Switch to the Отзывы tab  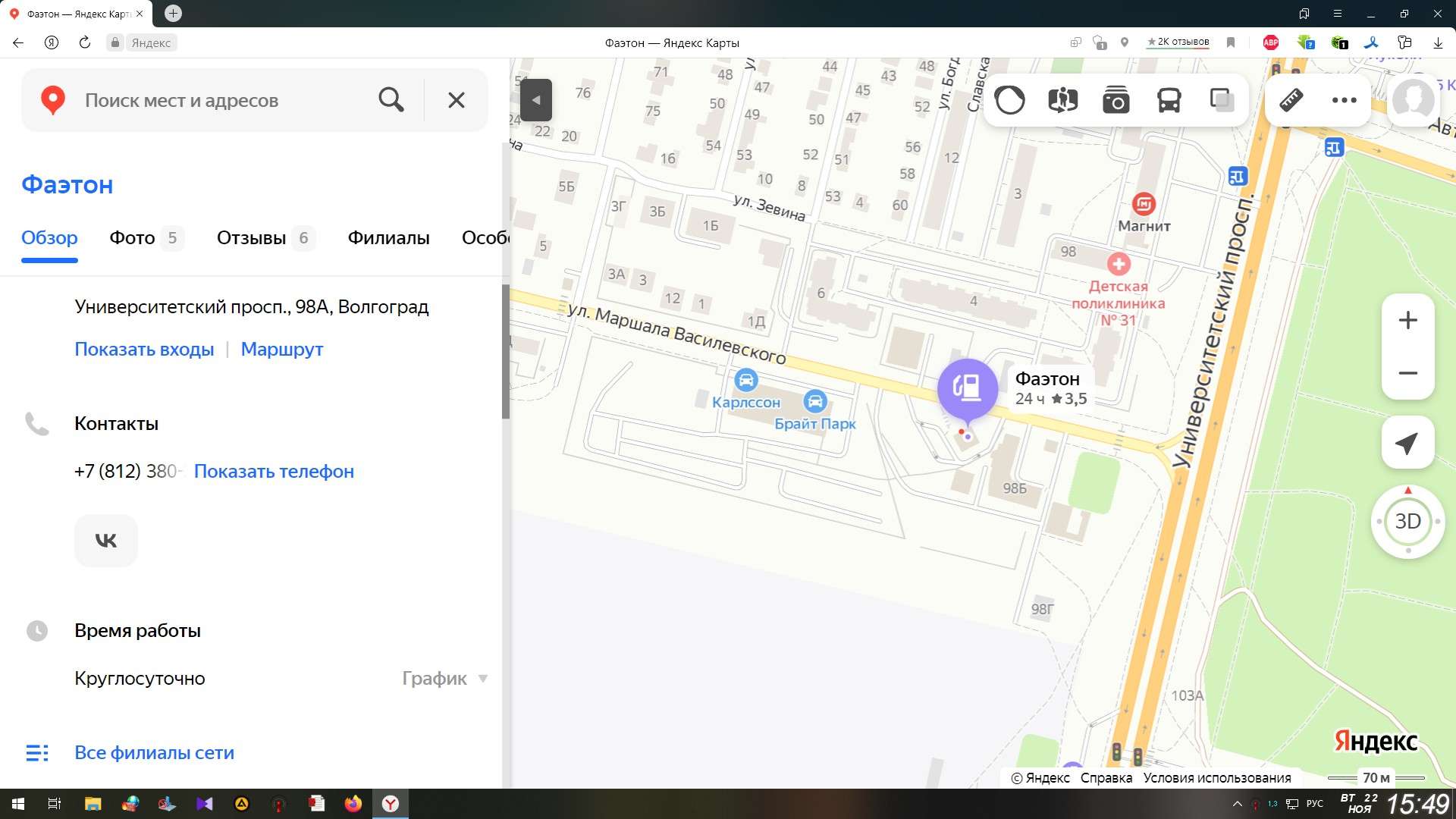click(x=251, y=238)
